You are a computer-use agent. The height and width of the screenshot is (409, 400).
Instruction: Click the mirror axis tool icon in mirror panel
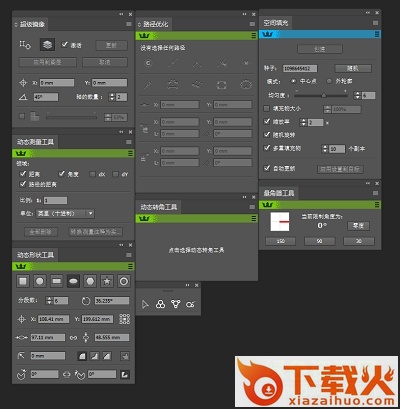25,45
